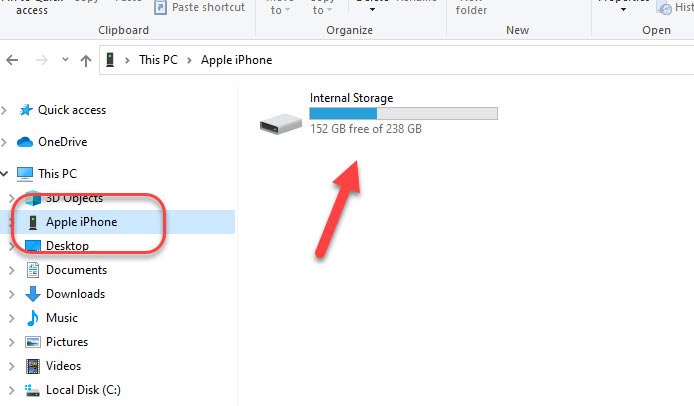The height and width of the screenshot is (406, 694).
Task: Click the Up one level arrow
Action: [86, 60]
